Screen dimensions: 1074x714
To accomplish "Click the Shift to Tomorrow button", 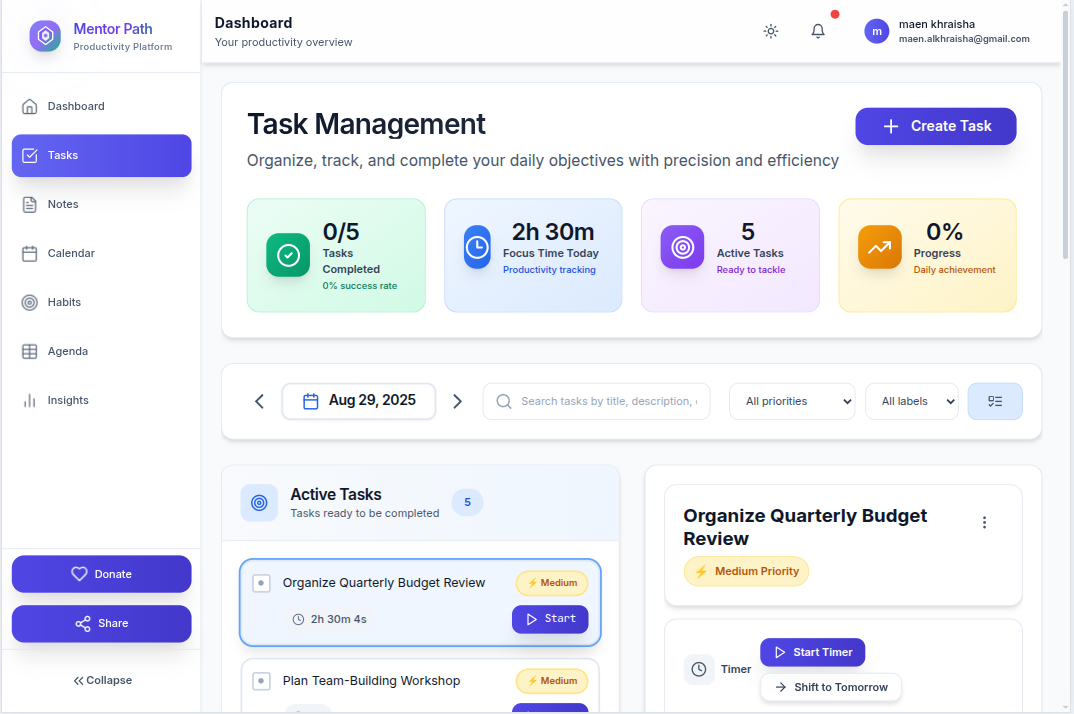I will point(830,687).
